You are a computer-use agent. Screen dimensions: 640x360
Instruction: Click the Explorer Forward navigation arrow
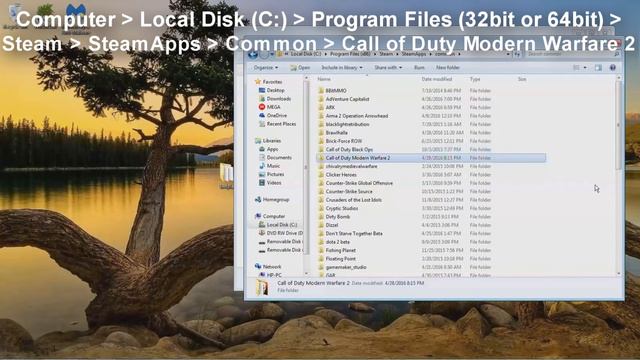click(x=264, y=54)
